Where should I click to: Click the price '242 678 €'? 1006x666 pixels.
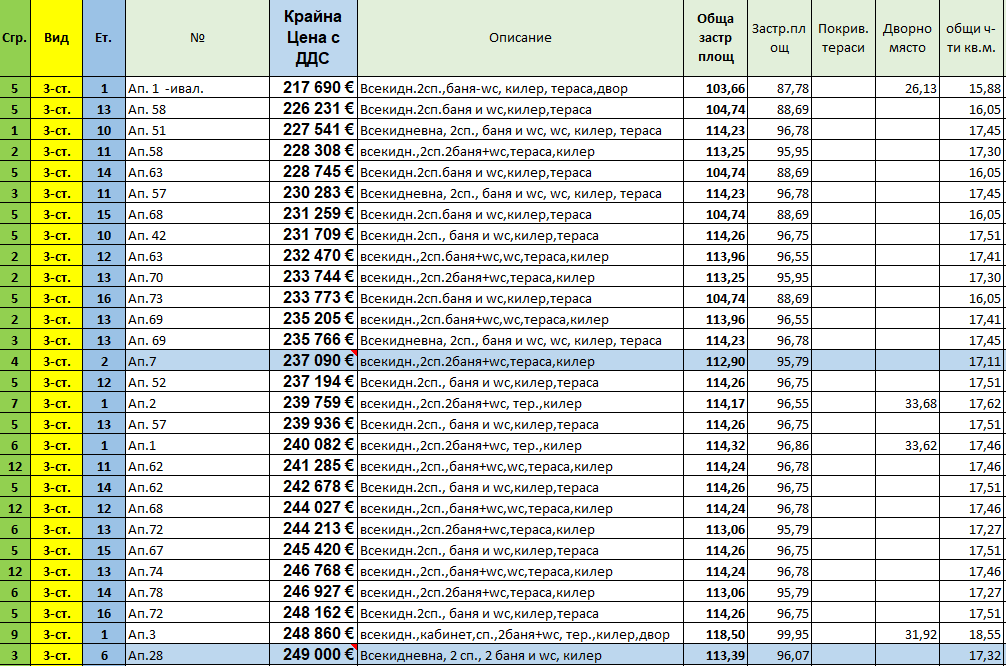tap(313, 487)
